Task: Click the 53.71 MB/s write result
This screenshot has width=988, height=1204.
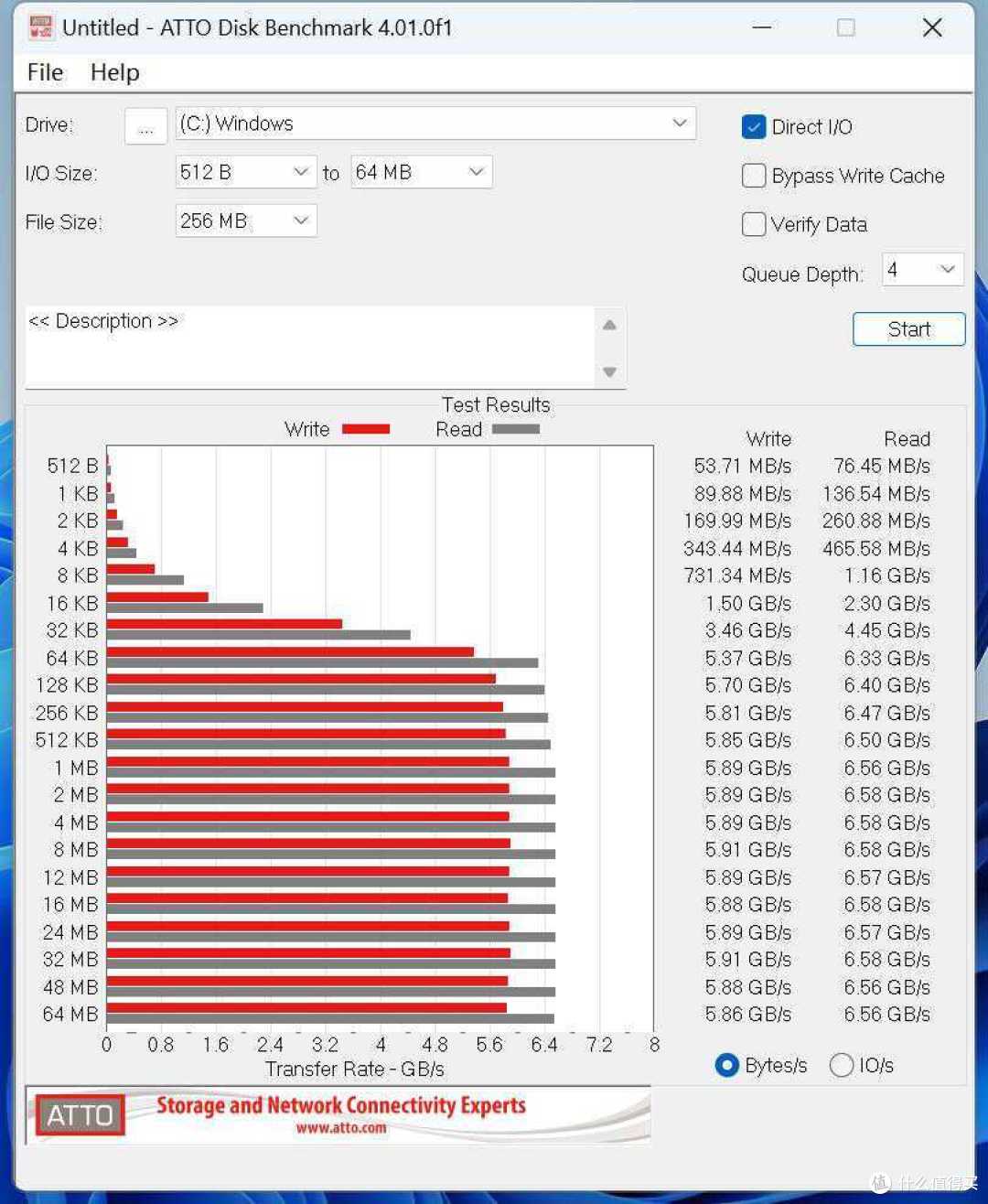Action: pos(742,467)
